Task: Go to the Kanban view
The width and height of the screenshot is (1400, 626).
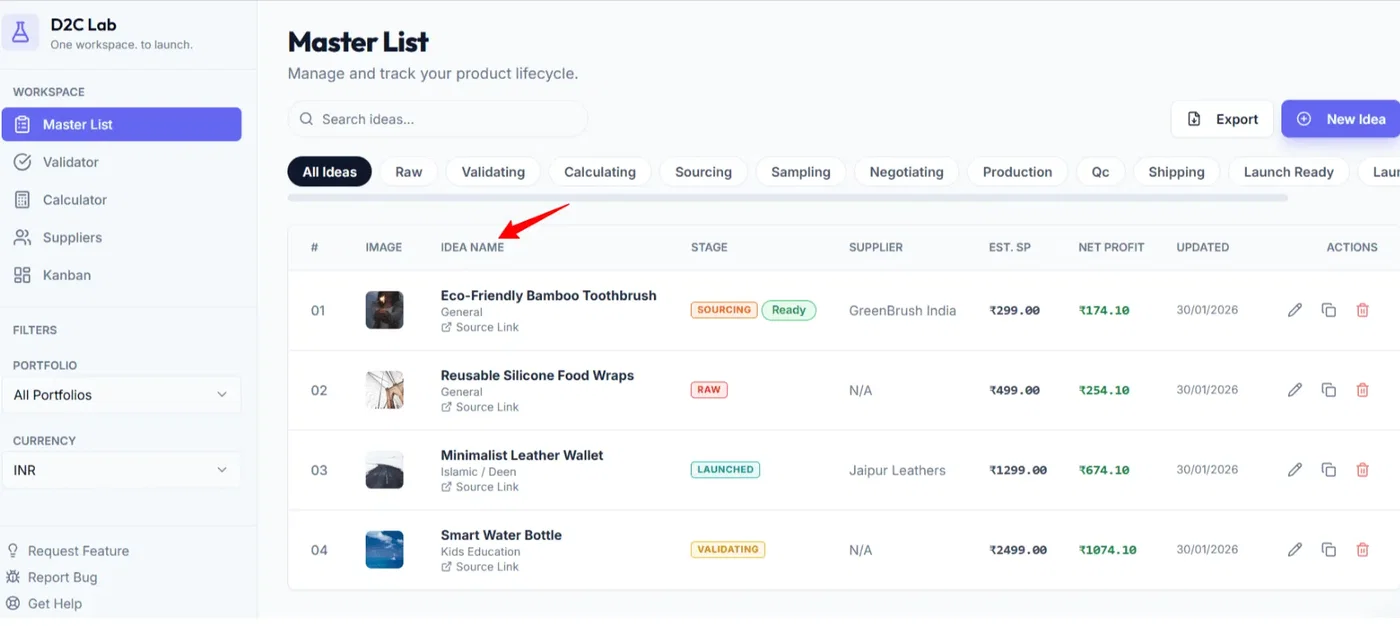Action: tap(66, 275)
